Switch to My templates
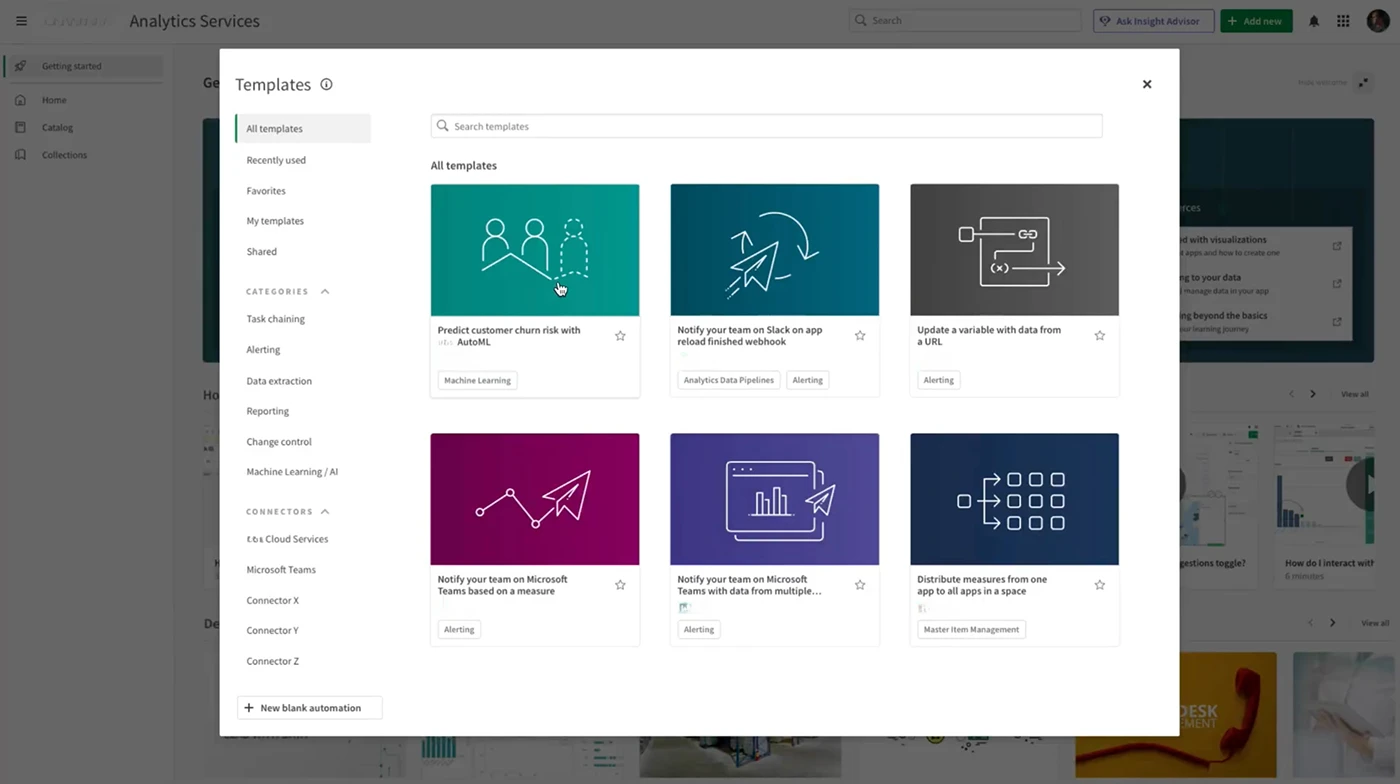1400x784 pixels. [x=275, y=221]
